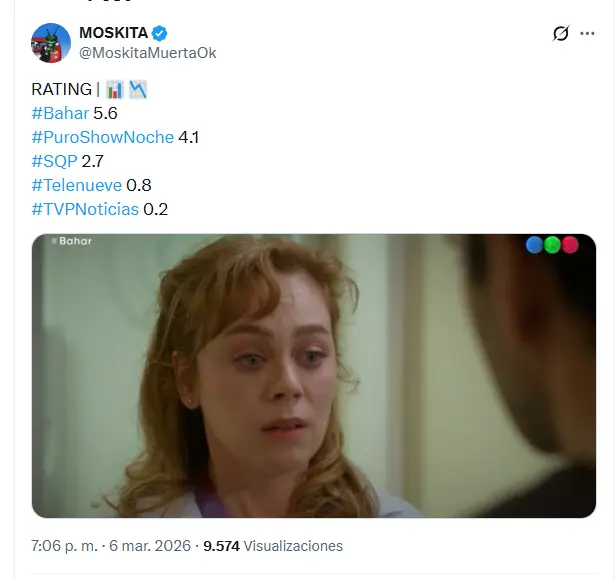
Task: Open the #Bahar hashtag link
Action: click(x=60, y=113)
